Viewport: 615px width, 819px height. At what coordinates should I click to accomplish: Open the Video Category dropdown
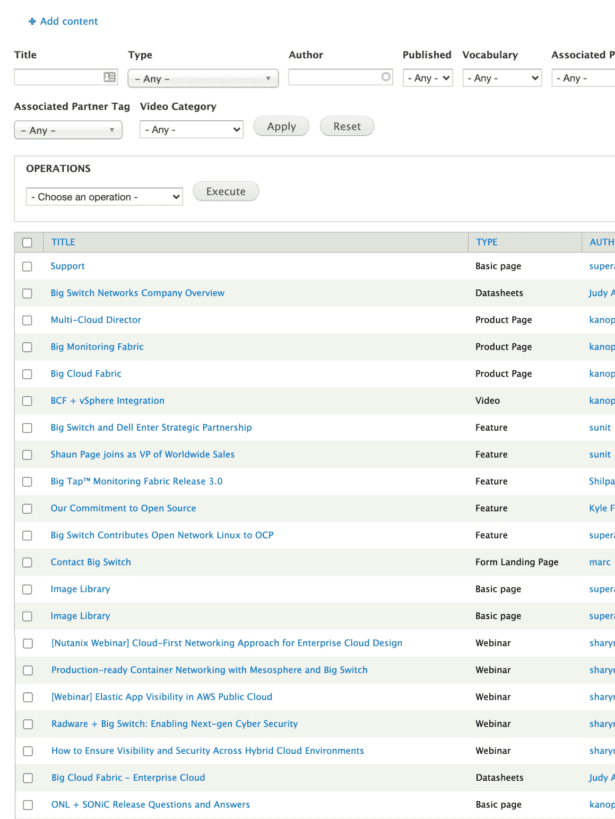[191, 130]
